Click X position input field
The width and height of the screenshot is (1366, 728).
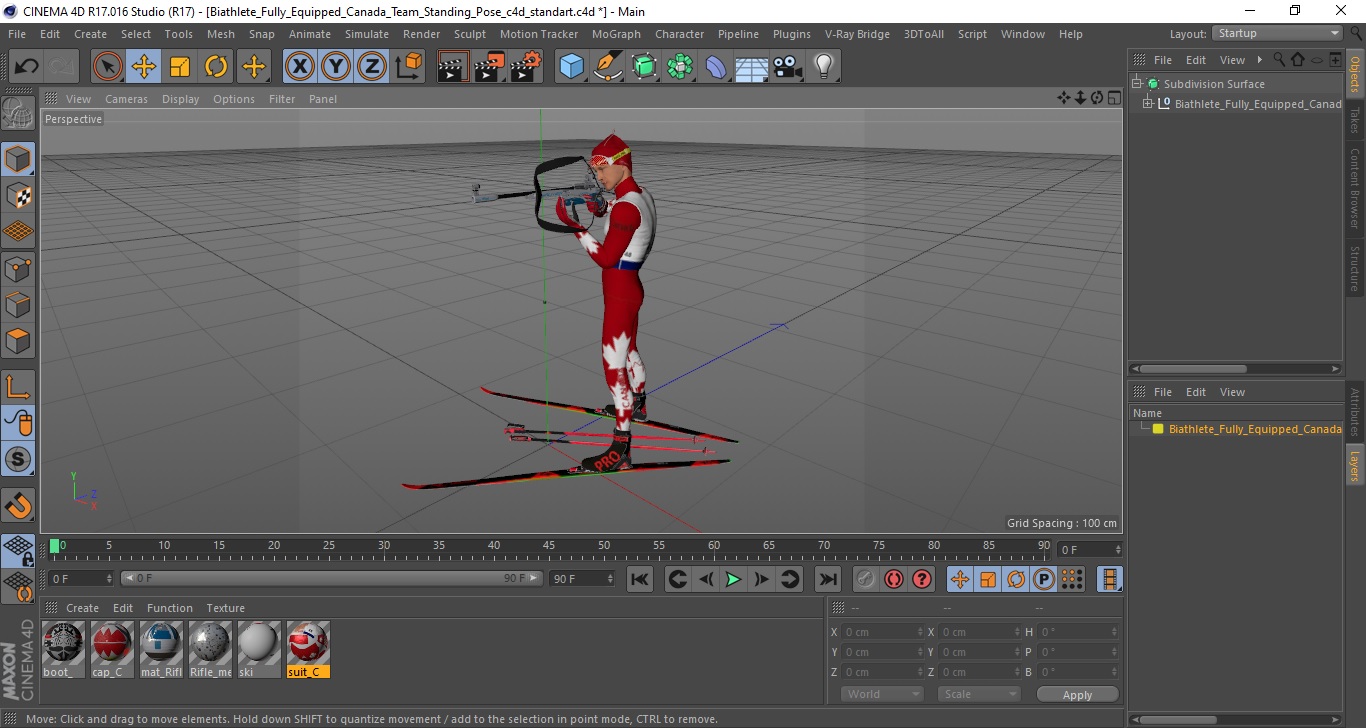[884, 632]
